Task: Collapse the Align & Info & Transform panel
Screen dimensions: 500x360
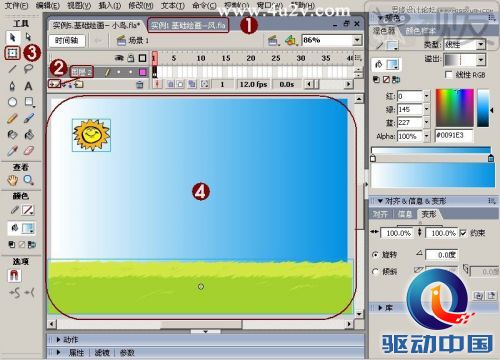Action: pyautogui.click(x=380, y=201)
